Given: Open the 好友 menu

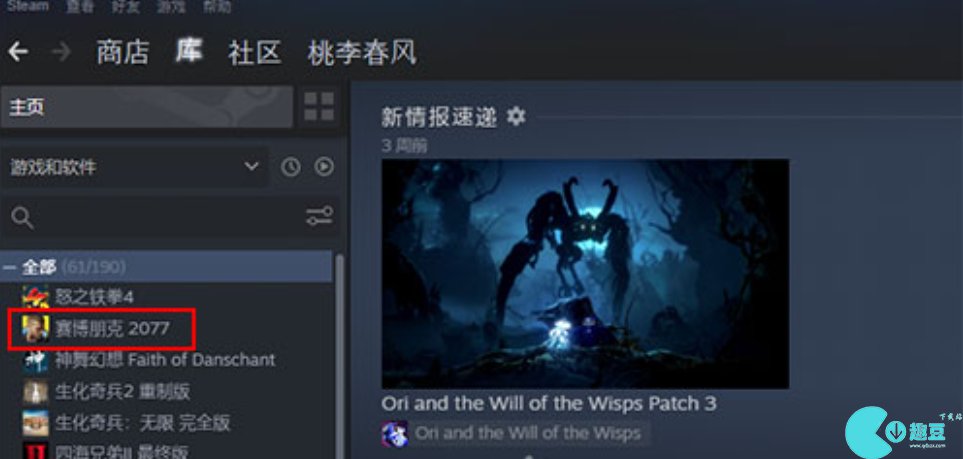Looking at the screenshot, I should [127, 6].
